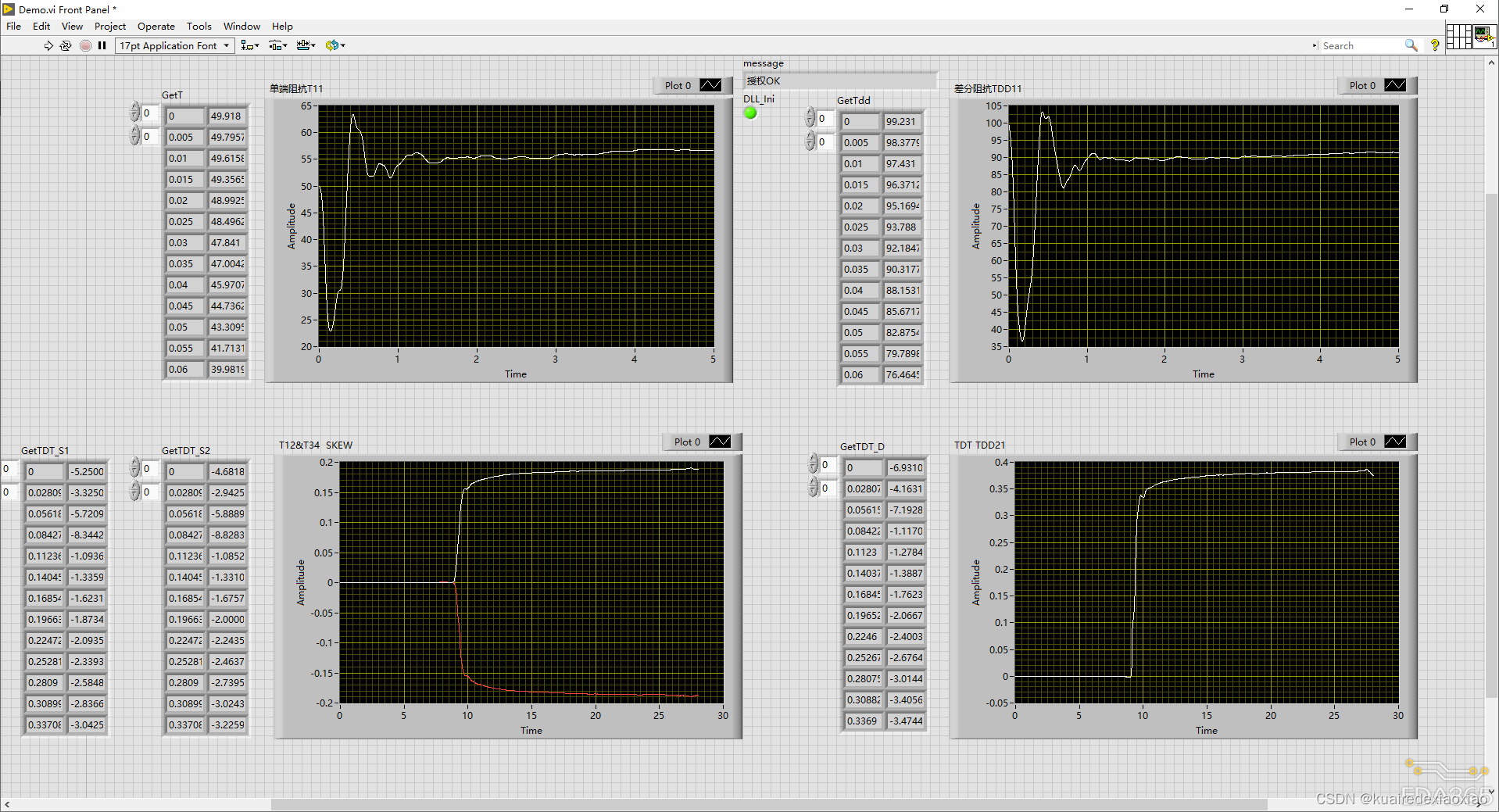
Task: Click the Plot 0 legend on 单端阻抗T11 graph
Action: (692, 85)
